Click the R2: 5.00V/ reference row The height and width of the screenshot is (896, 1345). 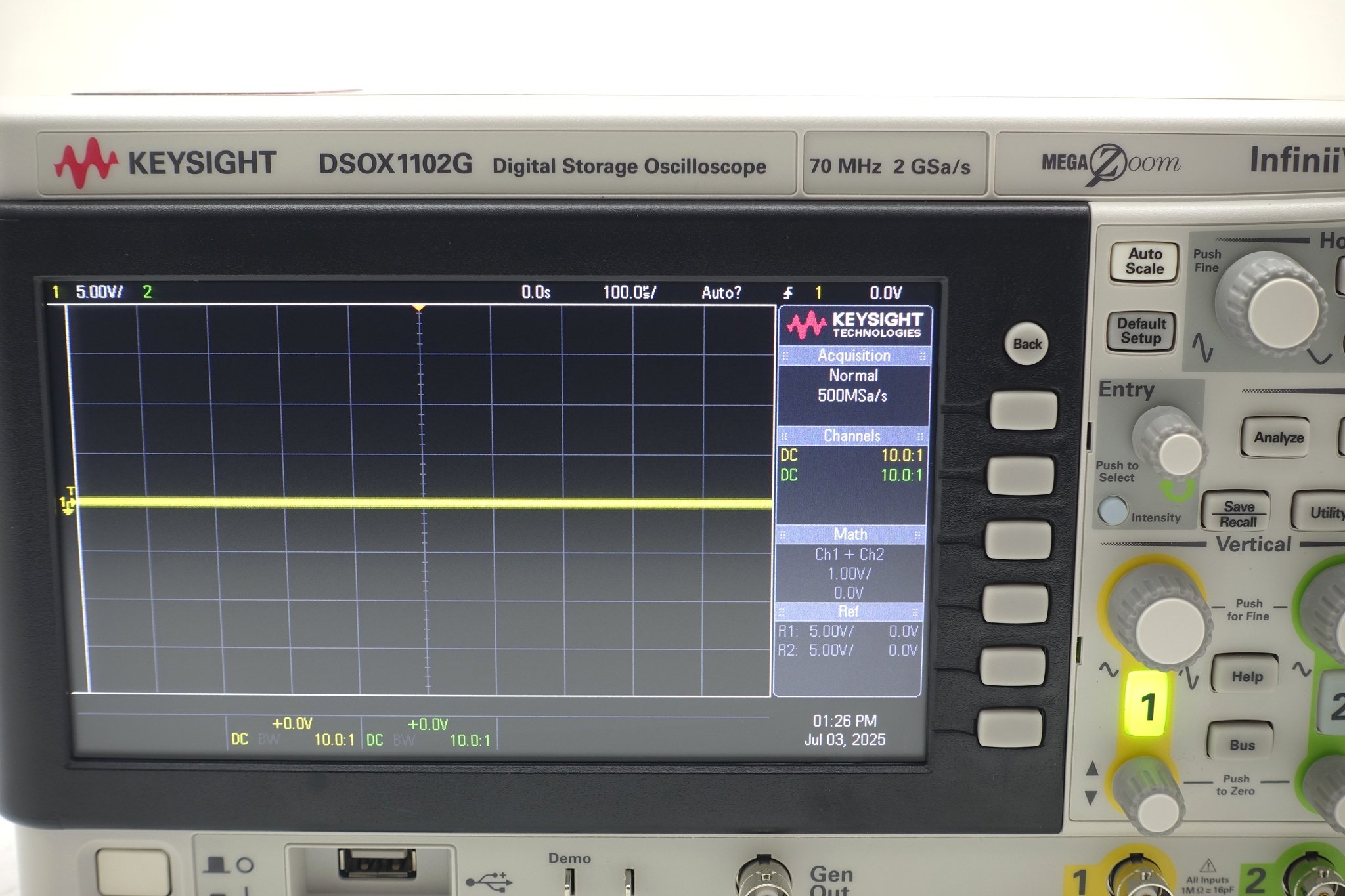tap(847, 651)
